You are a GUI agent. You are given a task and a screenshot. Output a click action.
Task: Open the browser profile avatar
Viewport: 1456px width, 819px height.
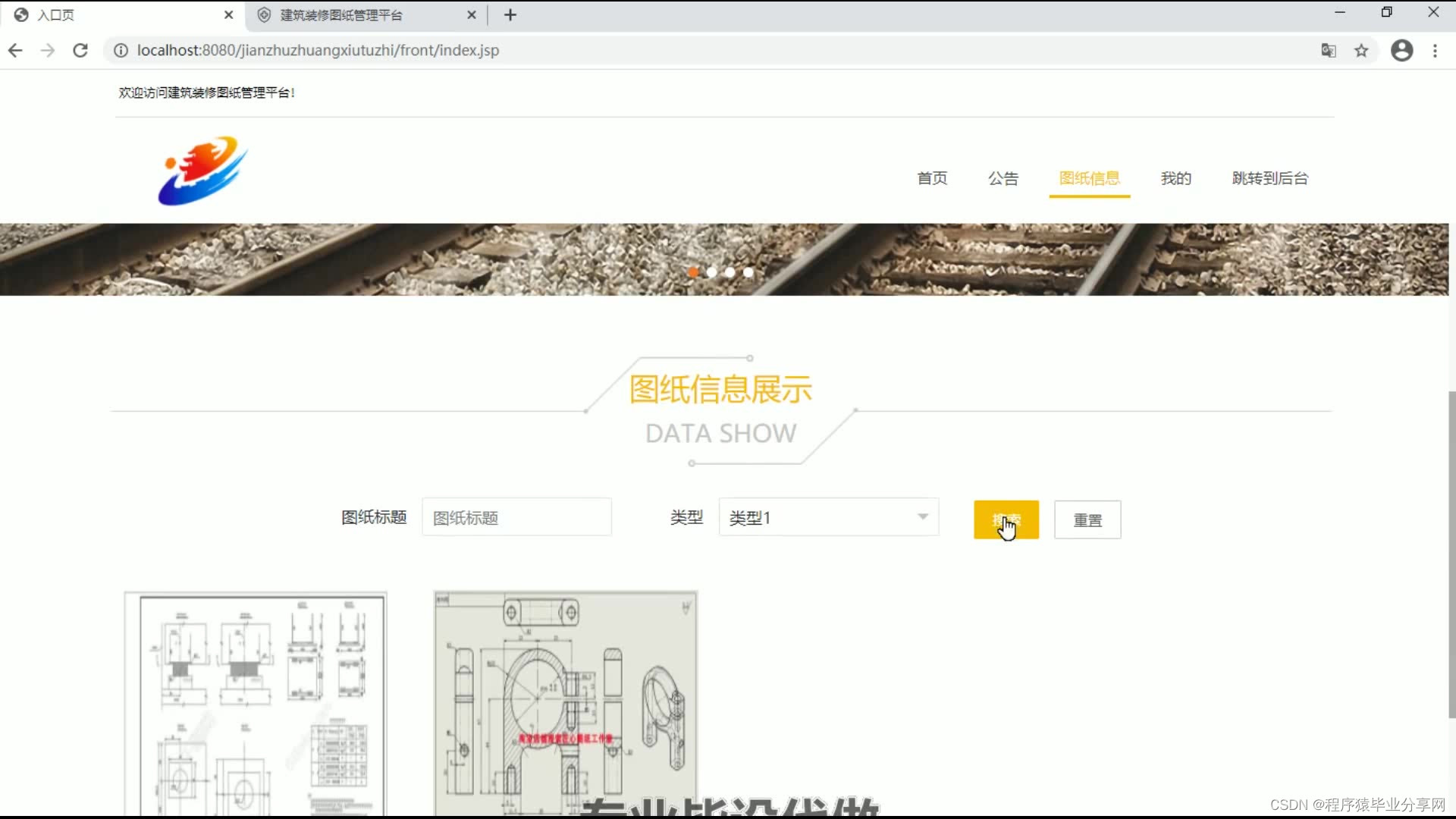coord(1401,51)
